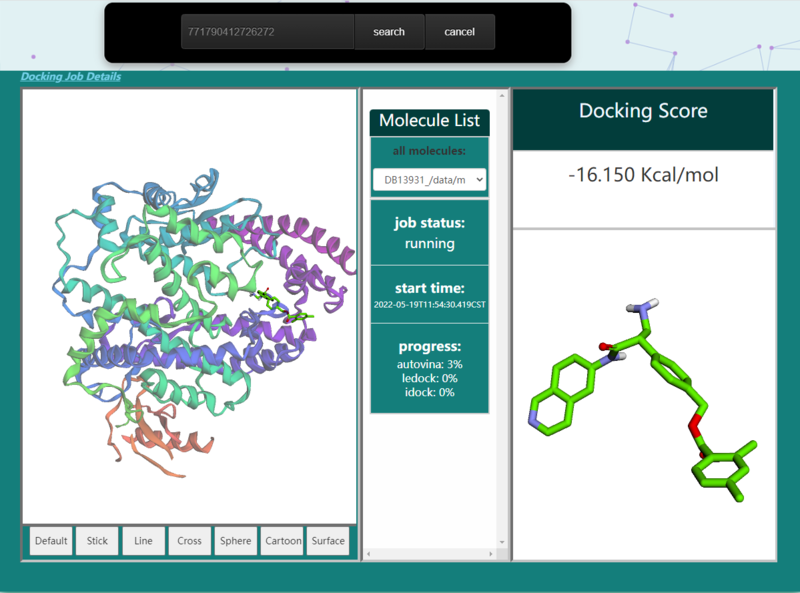Screen dimensions: 800x593
Task: Click the horizontal scrollbar right arrow
Action: (x=491, y=554)
